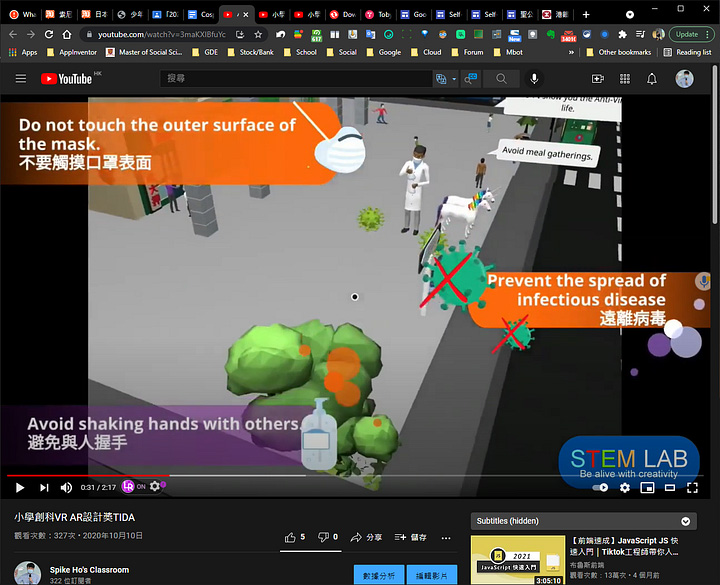Open the create video camera icon
The height and width of the screenshot is (585, 720).
coord(598,78)
